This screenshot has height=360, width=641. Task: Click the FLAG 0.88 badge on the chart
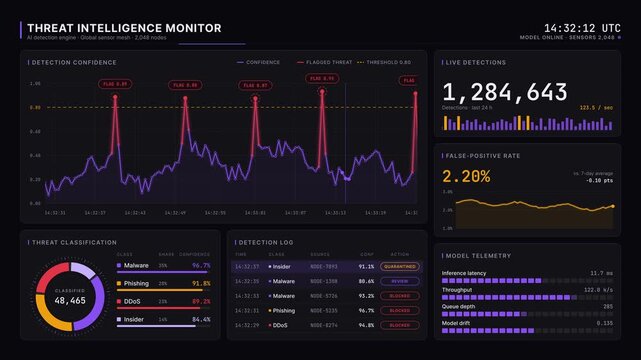point(185,85)
